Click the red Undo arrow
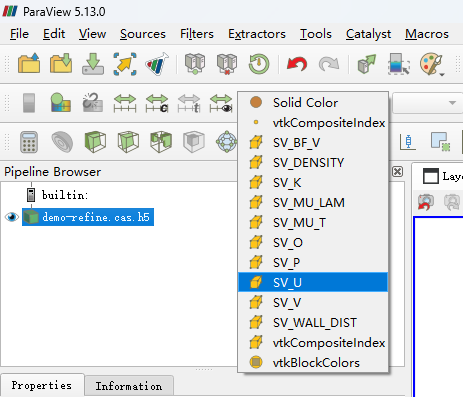The image size is (463, 397). pos(297,63)
